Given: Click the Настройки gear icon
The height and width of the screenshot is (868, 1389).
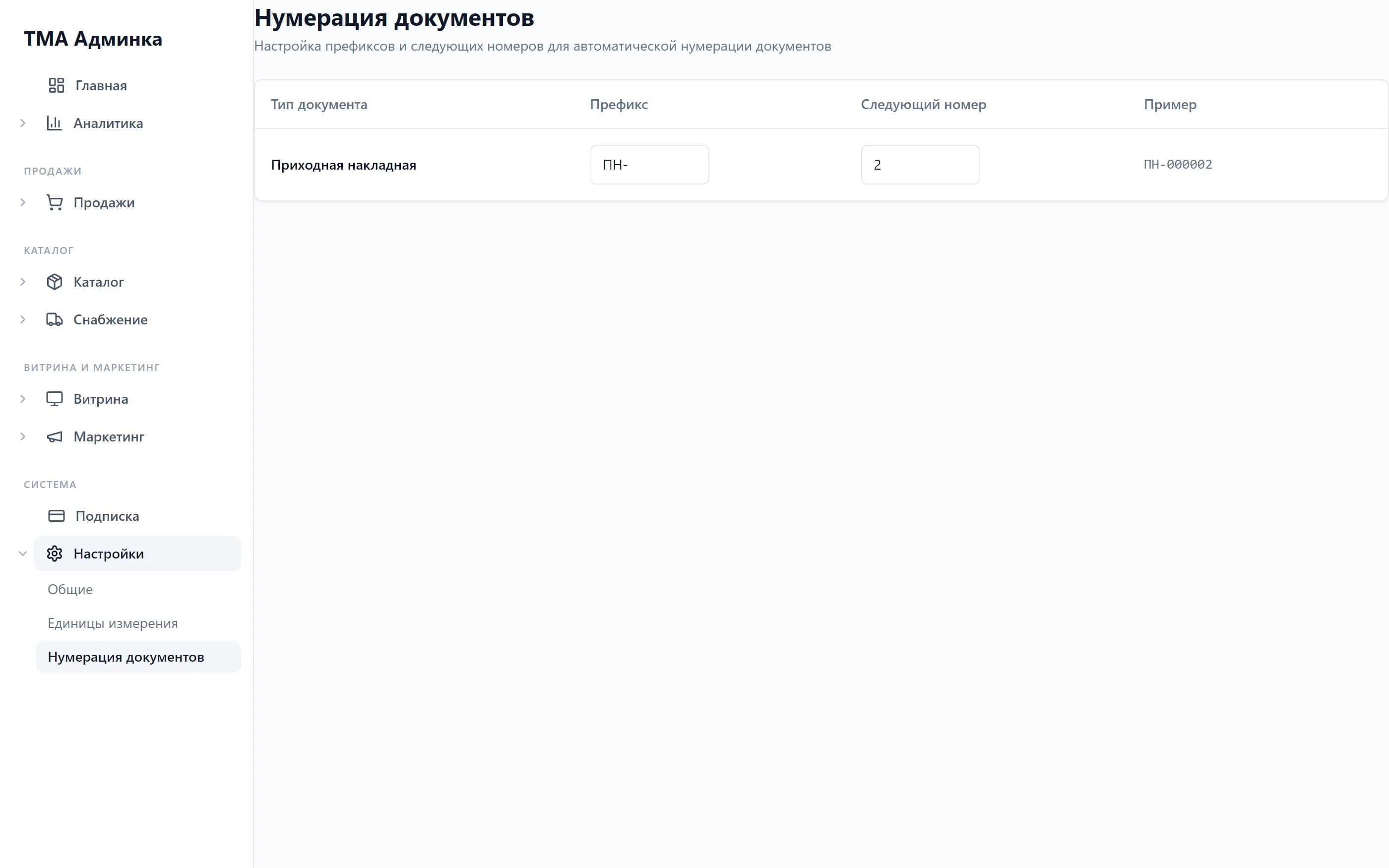Looking at the screenshot, I should (x=54, y=554).
